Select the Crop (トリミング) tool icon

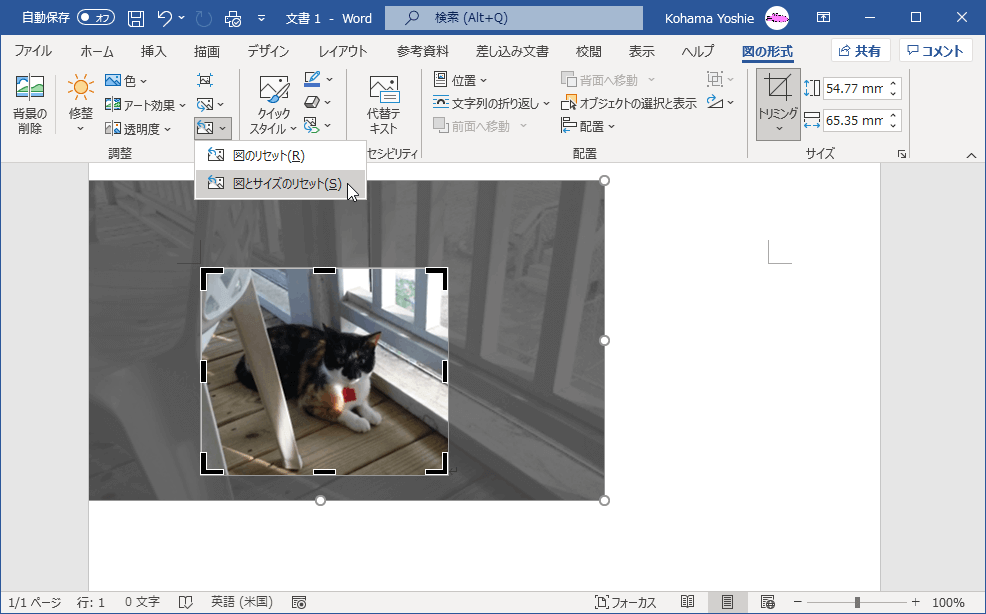click(778, 87)
